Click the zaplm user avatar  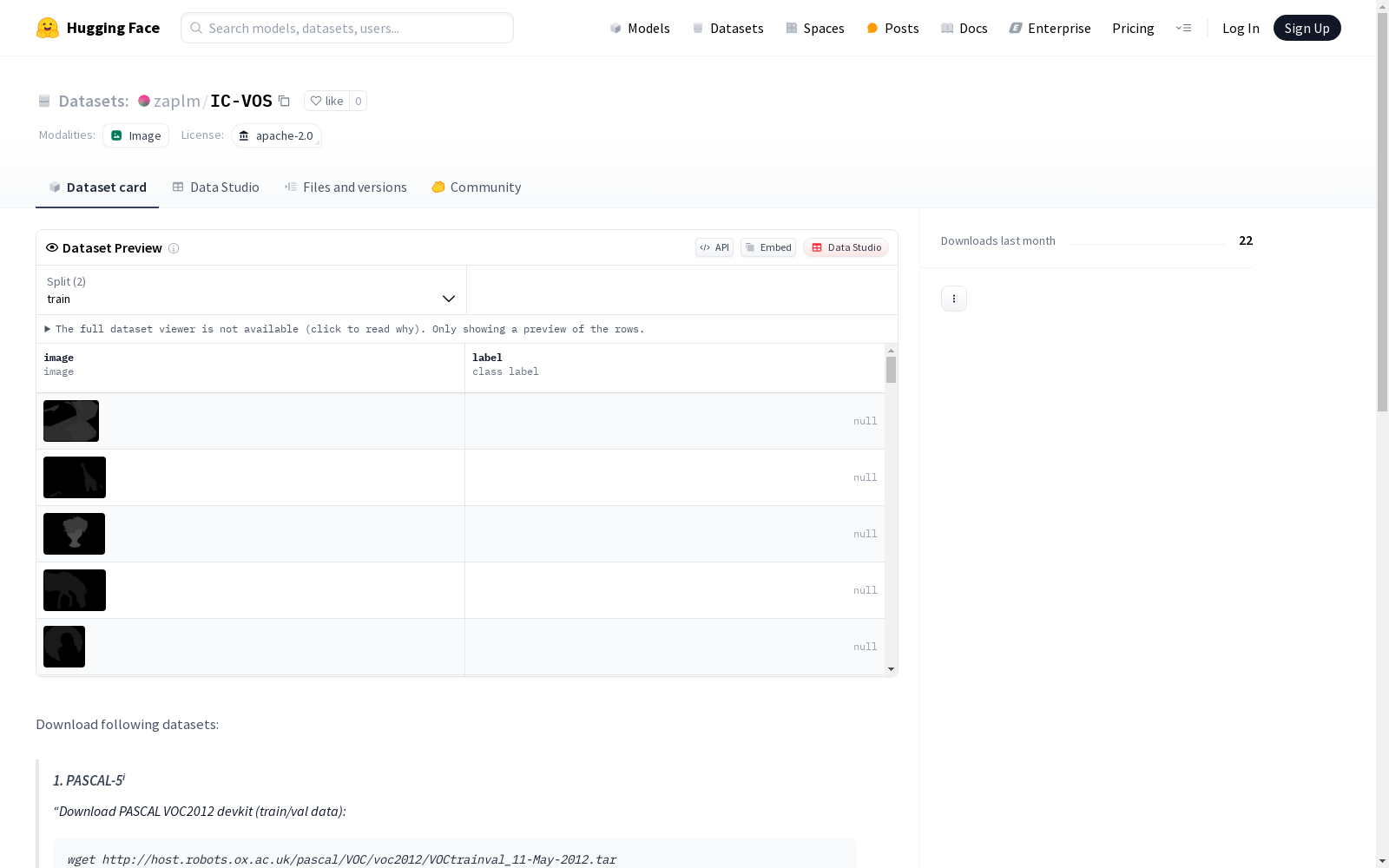[x=144, y=101]
